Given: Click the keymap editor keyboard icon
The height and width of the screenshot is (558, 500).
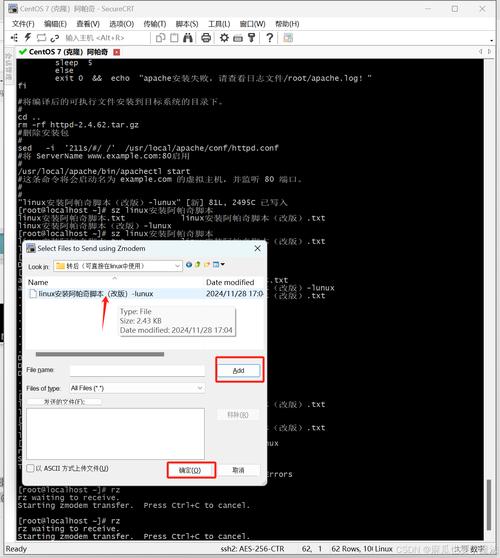Looking at the screenshot, I should click(238, 38).
